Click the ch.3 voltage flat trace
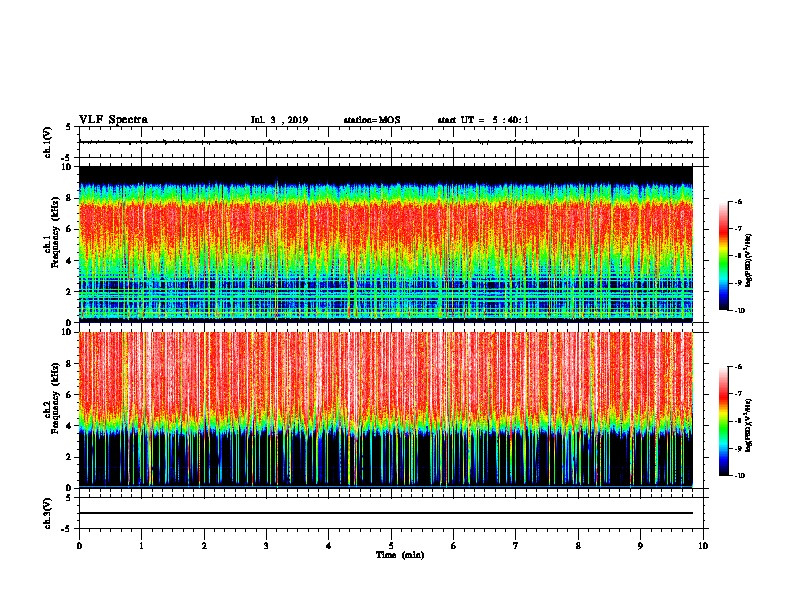The width and height of the screenshot is (792, 612). coord(386,513)
